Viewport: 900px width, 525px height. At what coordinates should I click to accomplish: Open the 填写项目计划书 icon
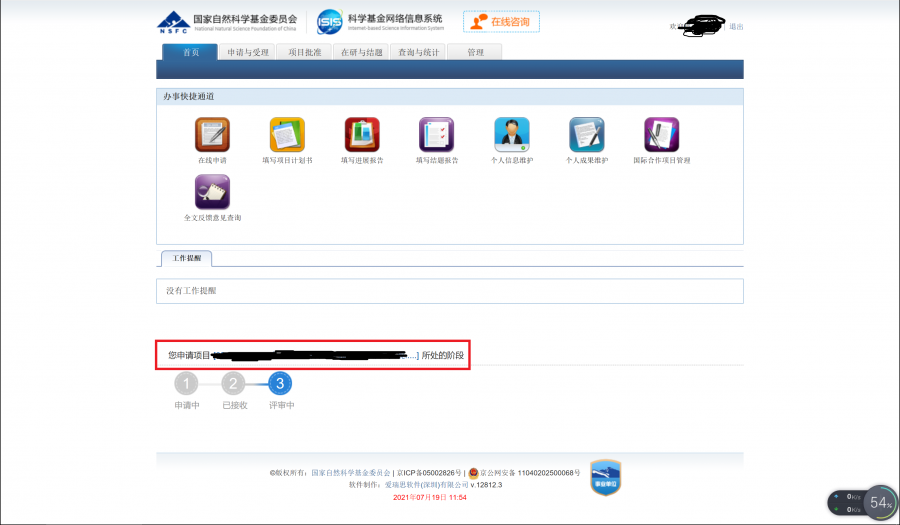(x=287, y=134)
